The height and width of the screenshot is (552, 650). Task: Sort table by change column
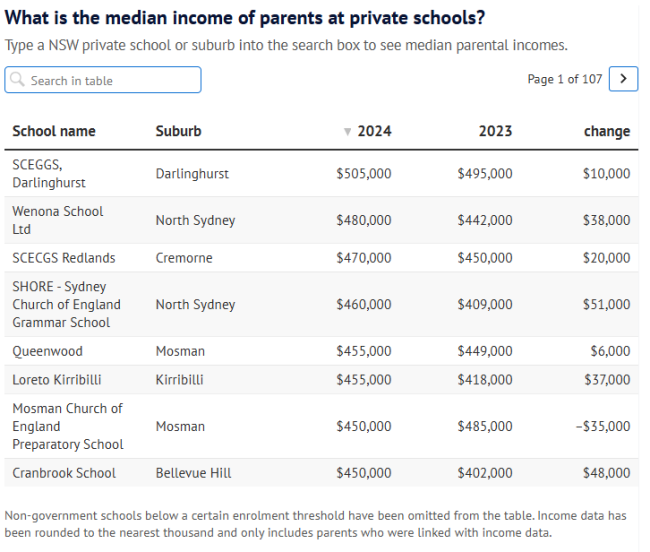coord(606,131)
